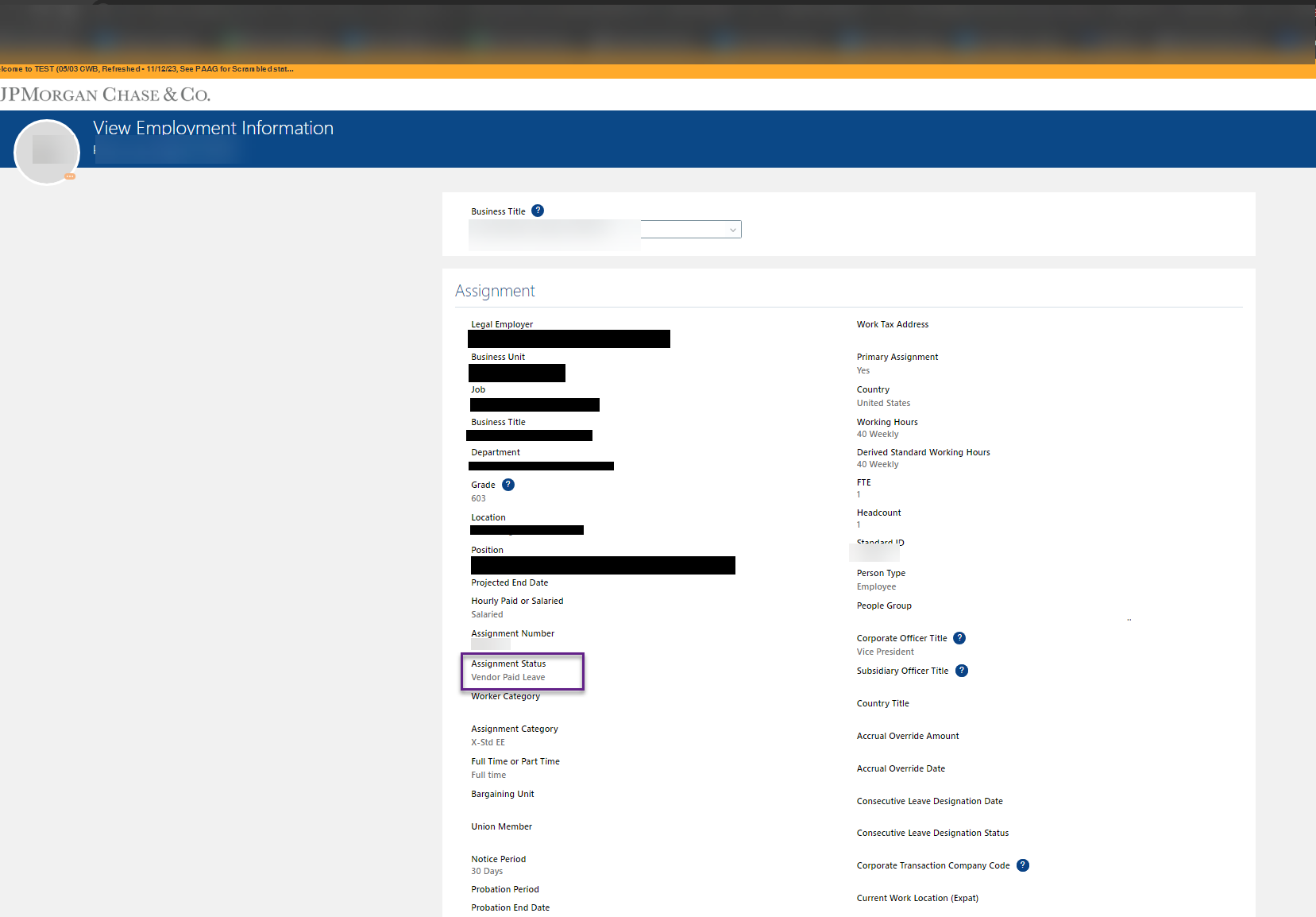Click the Vendor Paid Leave status value
1316x917 pixels.
click(508, 678)
